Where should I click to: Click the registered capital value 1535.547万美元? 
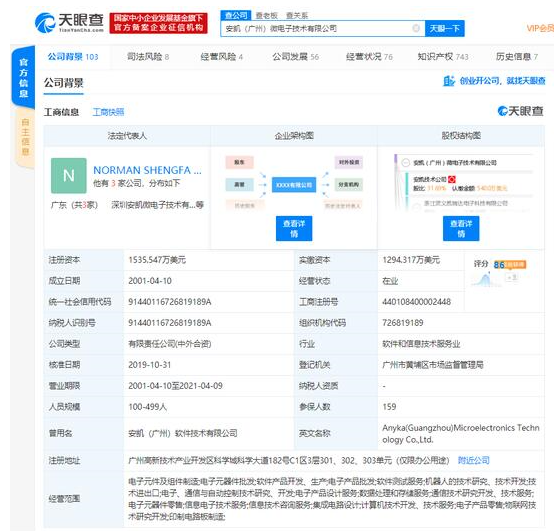(157, 260)
